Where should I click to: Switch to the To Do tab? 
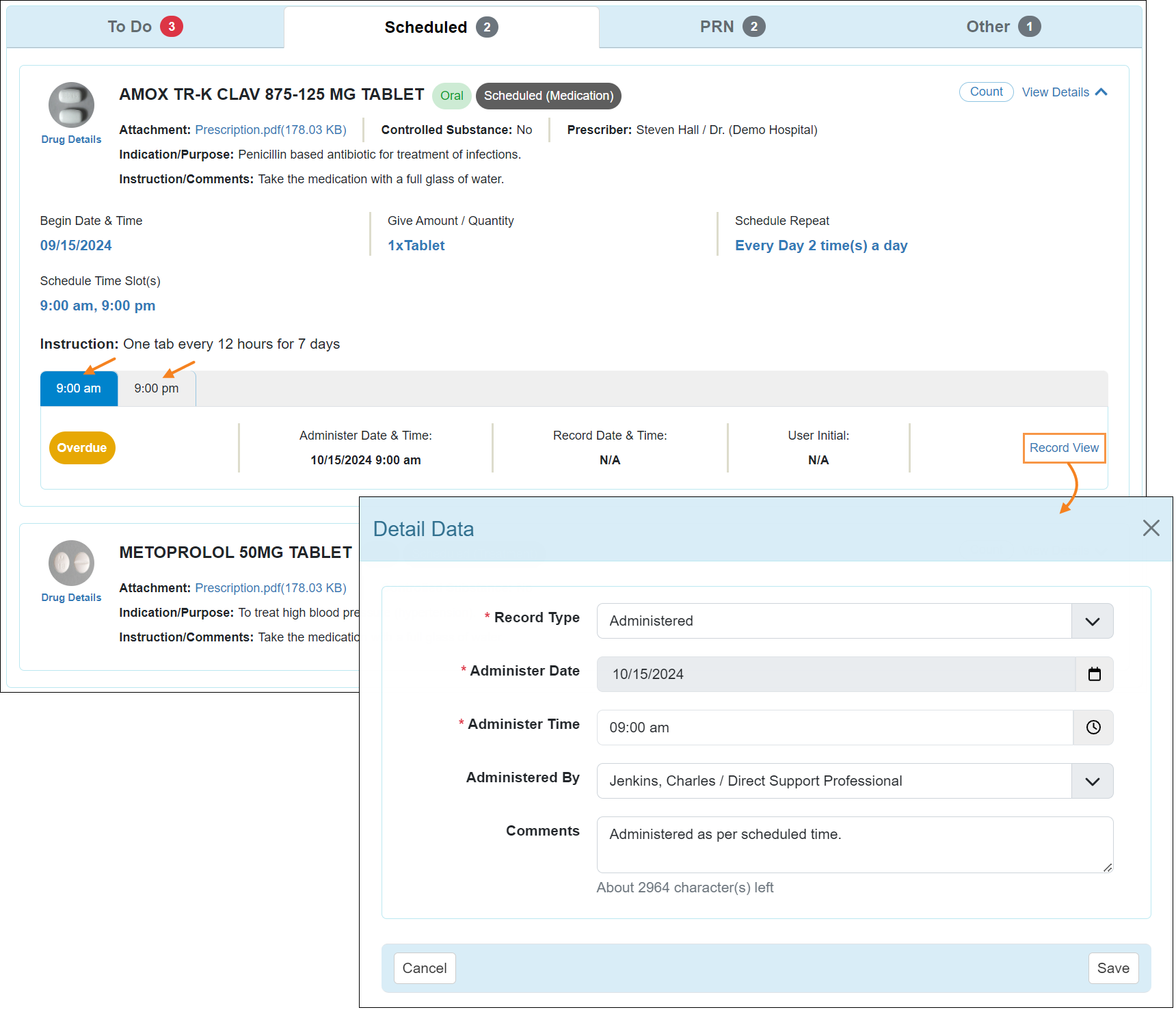tap(144, 27)
